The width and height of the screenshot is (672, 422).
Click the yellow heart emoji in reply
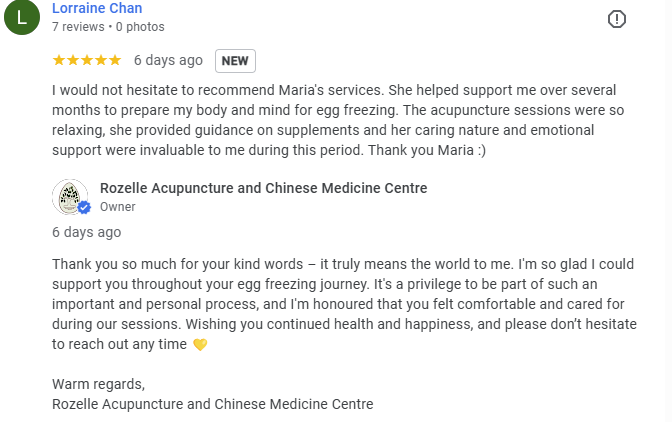click(x=200, y=345)
